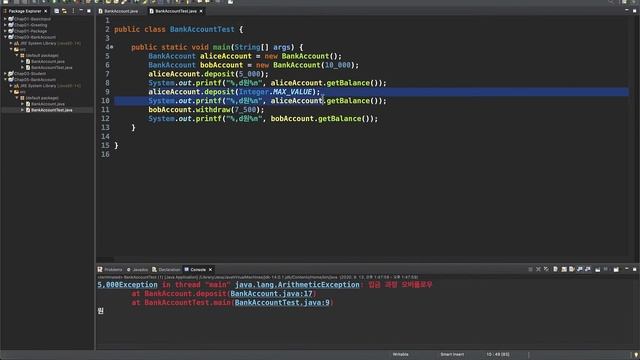Click cursor position 10:49 in status bar
This screenshot has height=360, width=640.
[498, 354]
